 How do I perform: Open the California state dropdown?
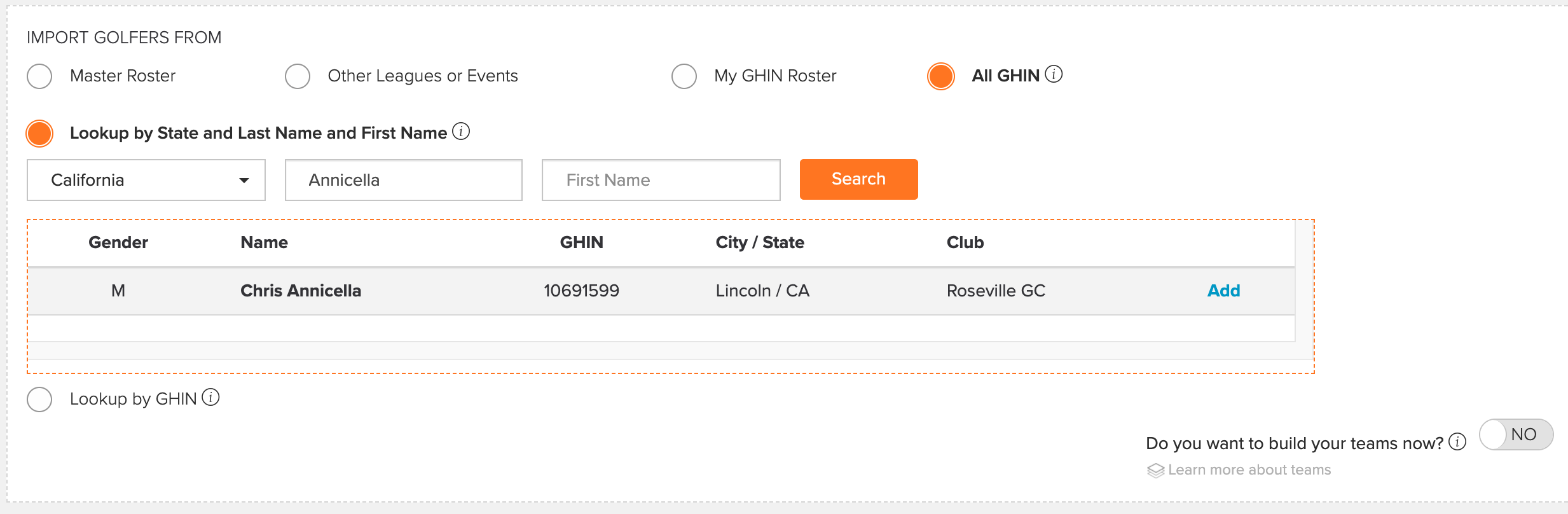(146, 180)
